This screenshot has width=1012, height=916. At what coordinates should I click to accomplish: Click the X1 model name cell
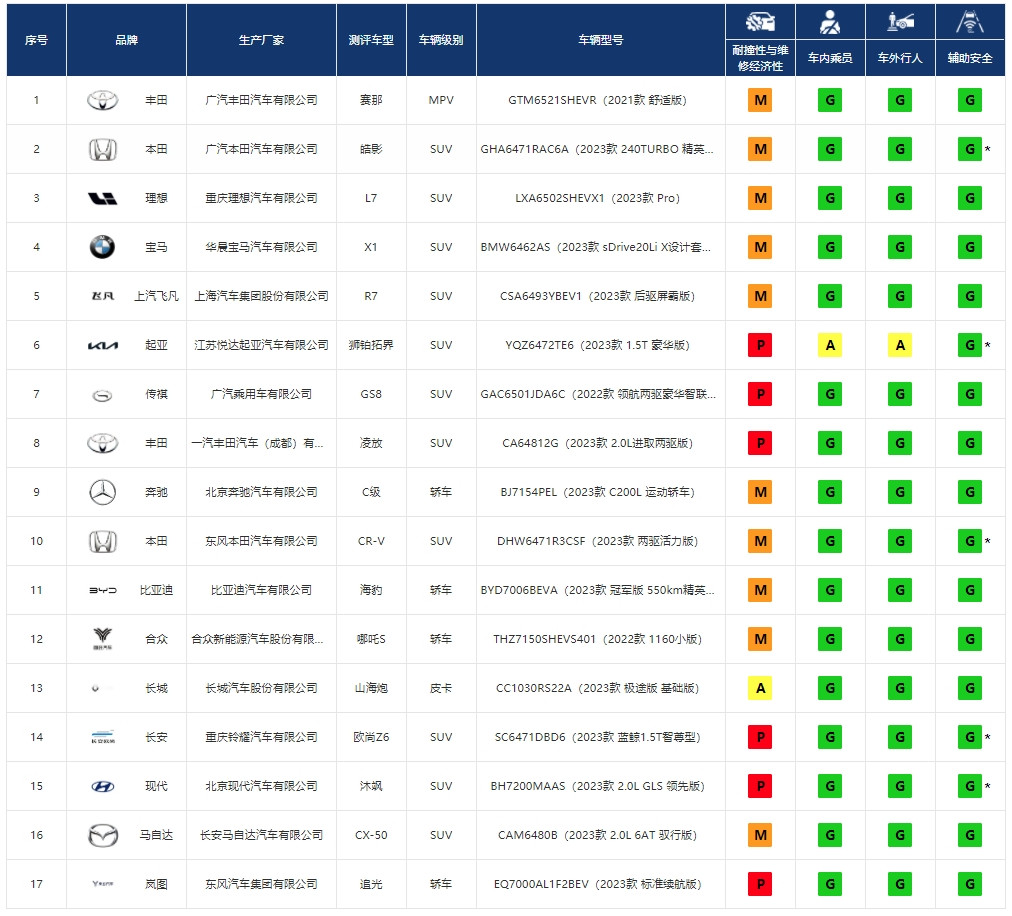[371, 247]
